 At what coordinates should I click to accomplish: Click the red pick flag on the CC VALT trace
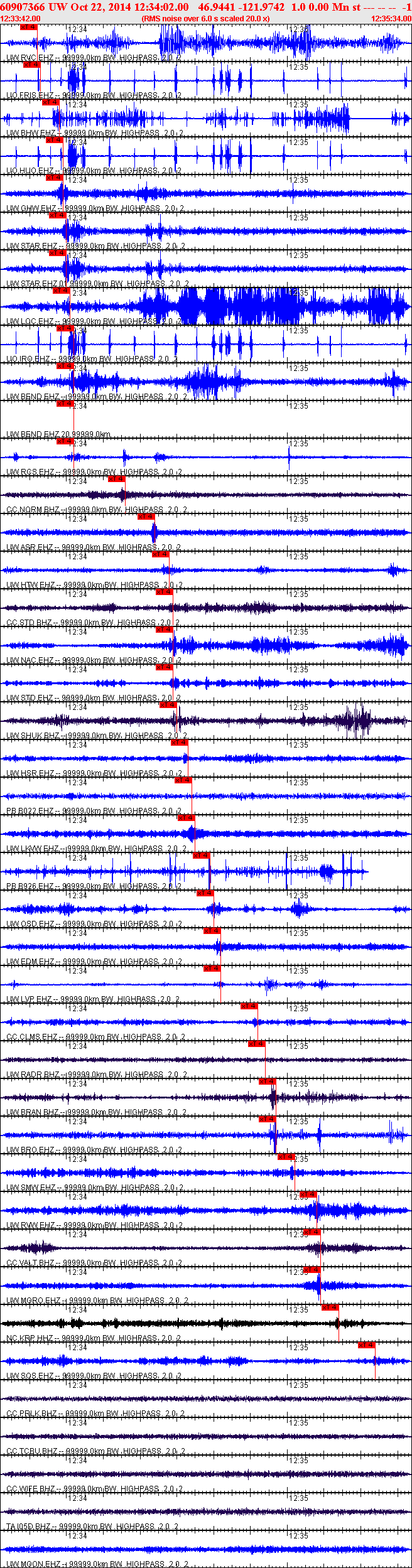pos(313,1232)
